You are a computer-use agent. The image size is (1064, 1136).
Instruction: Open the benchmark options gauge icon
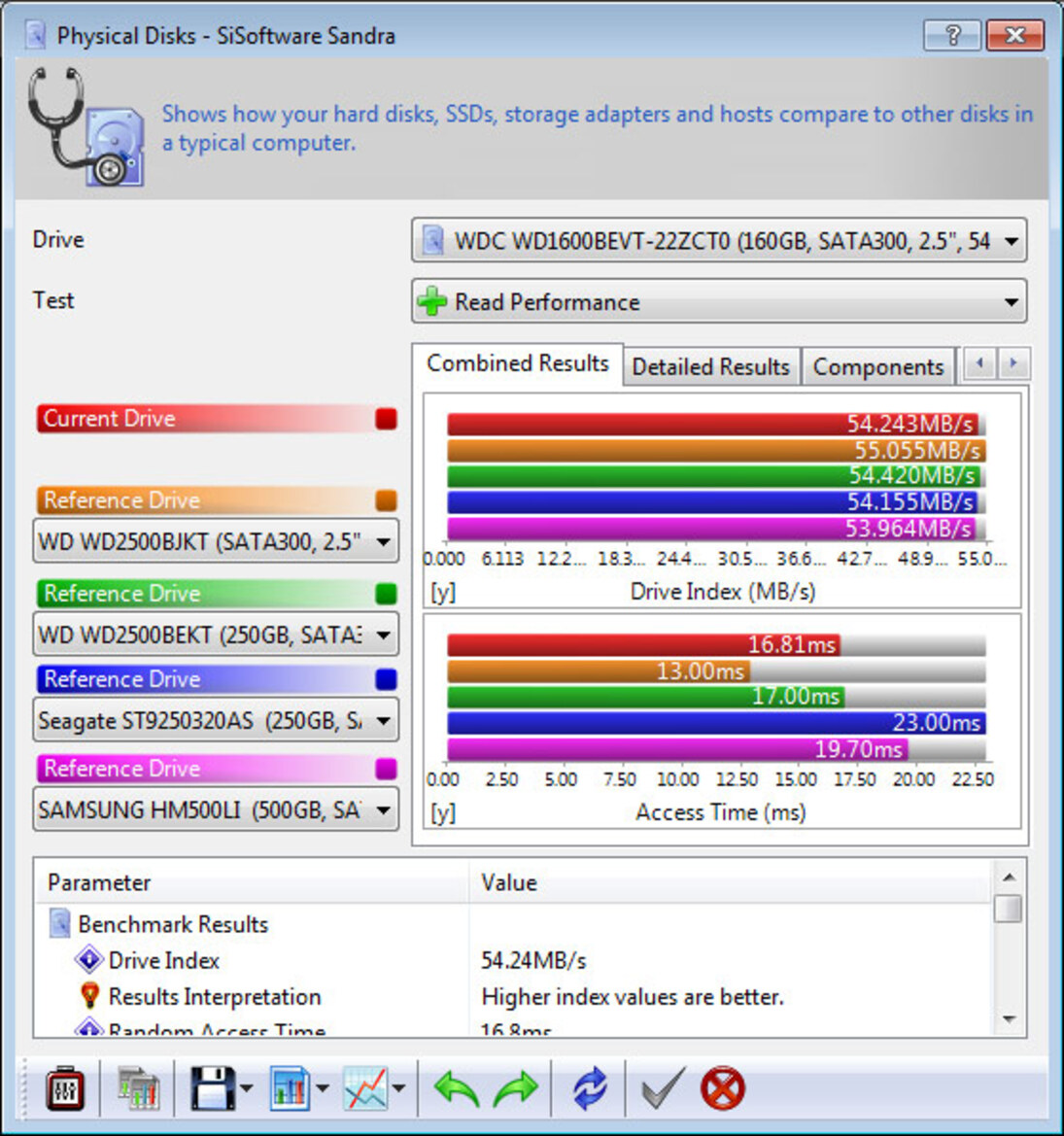64,1088
